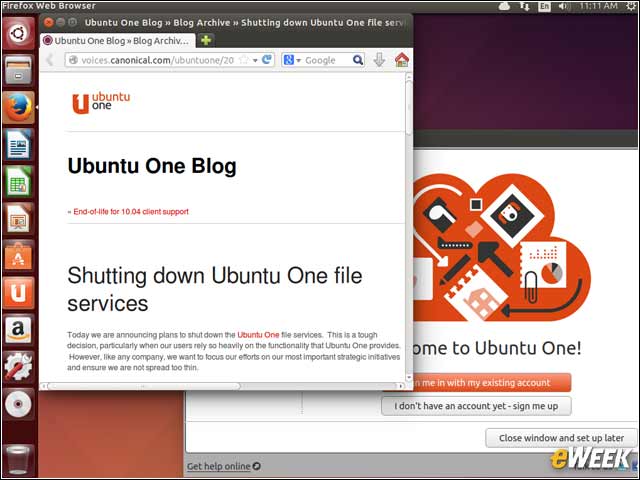Click the Ubuntu One Blog heading
This screenshot has height=480, width=640.
point(152,166)
